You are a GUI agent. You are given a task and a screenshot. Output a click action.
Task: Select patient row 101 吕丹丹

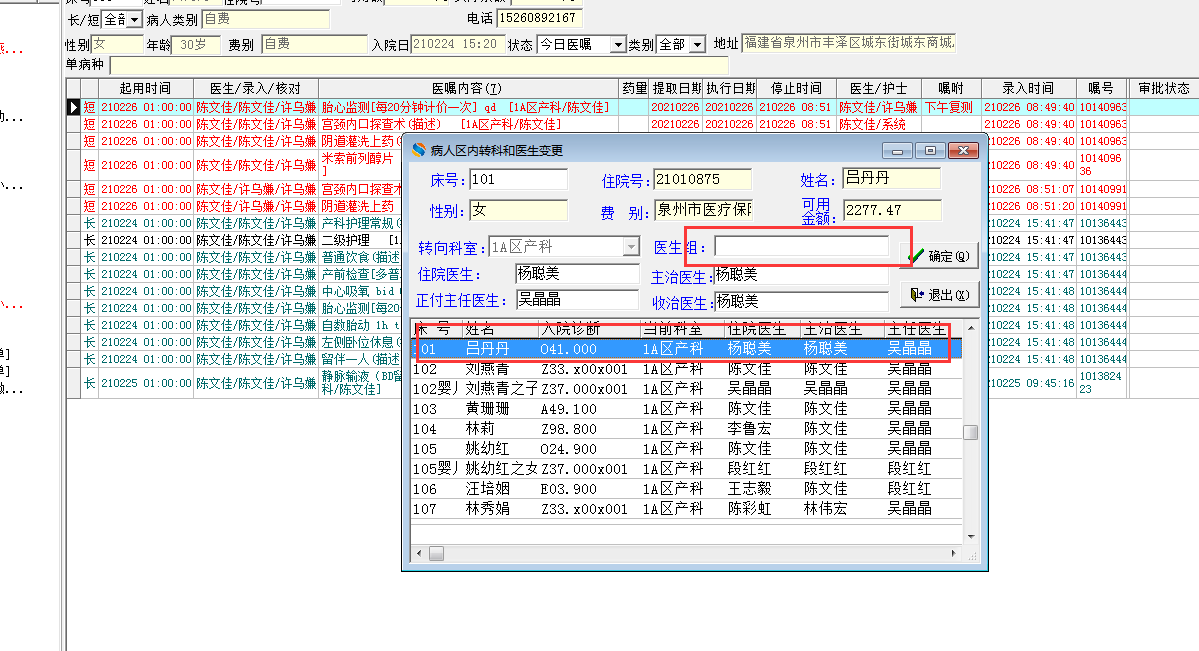687,349
